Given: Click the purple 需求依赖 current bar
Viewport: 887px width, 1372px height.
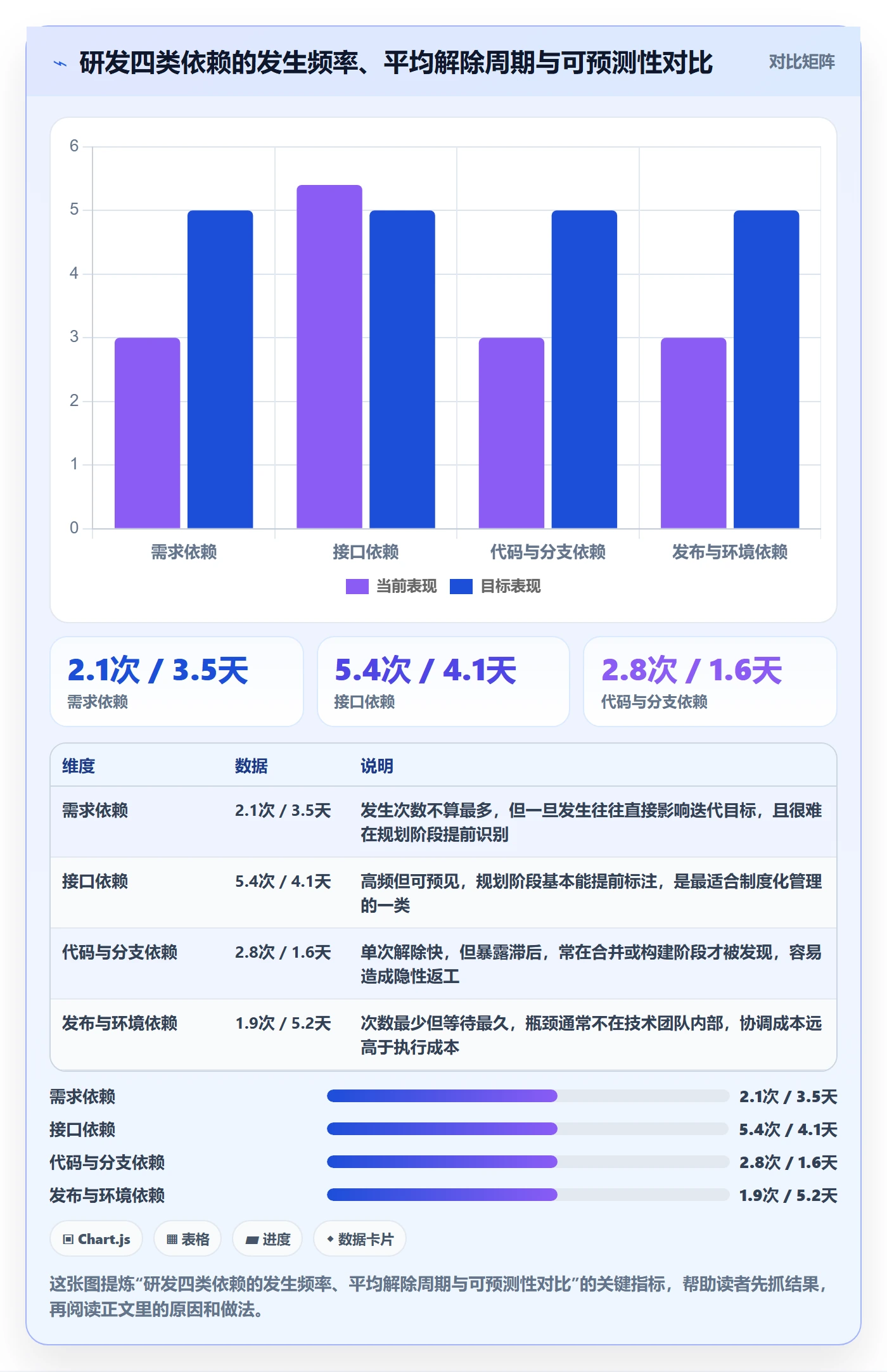Looking at the screenshot, I should tap(147, 433).
